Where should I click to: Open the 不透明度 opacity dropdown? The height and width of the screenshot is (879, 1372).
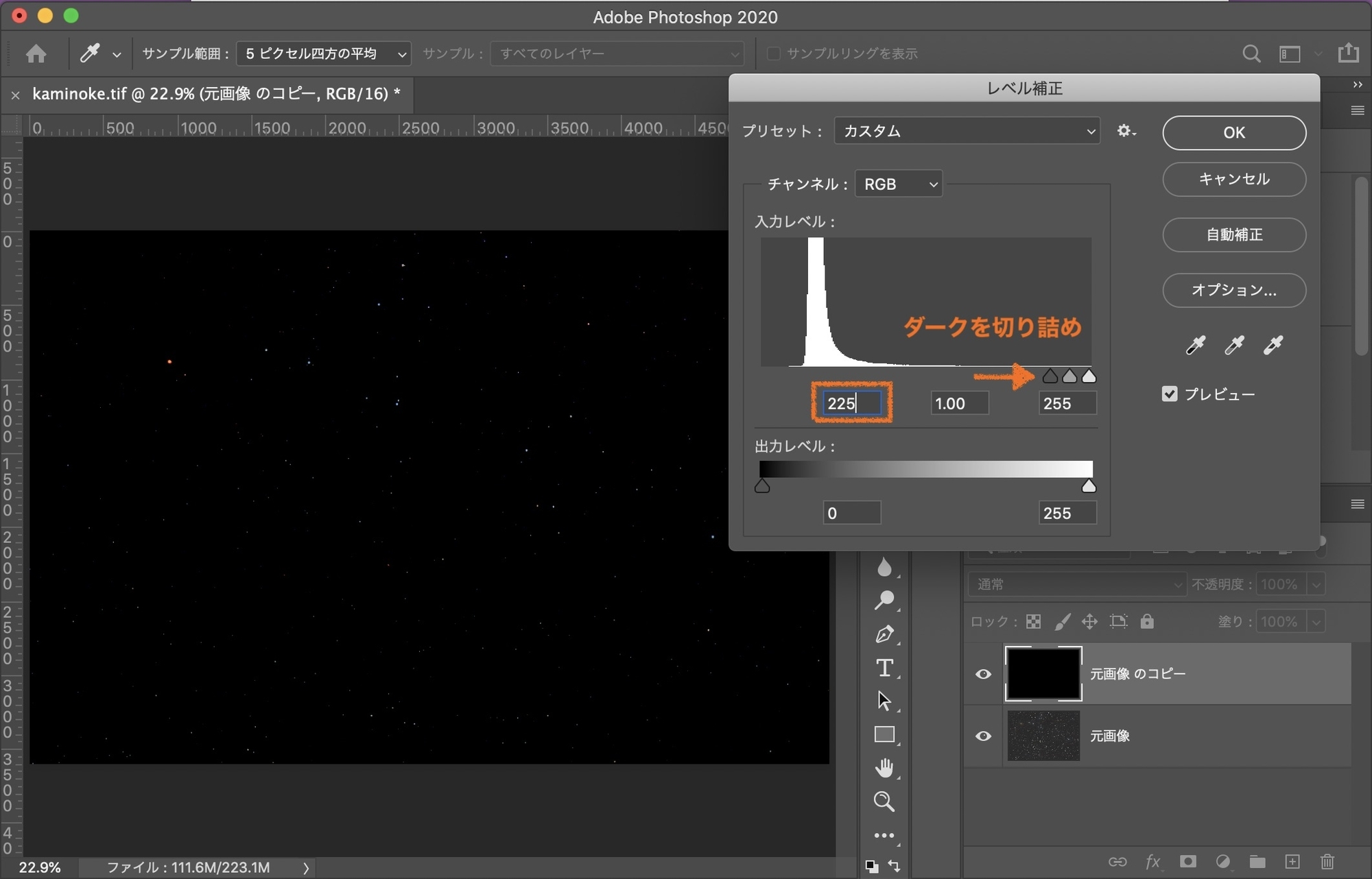pyautogui.click(x=1316, y=584)
